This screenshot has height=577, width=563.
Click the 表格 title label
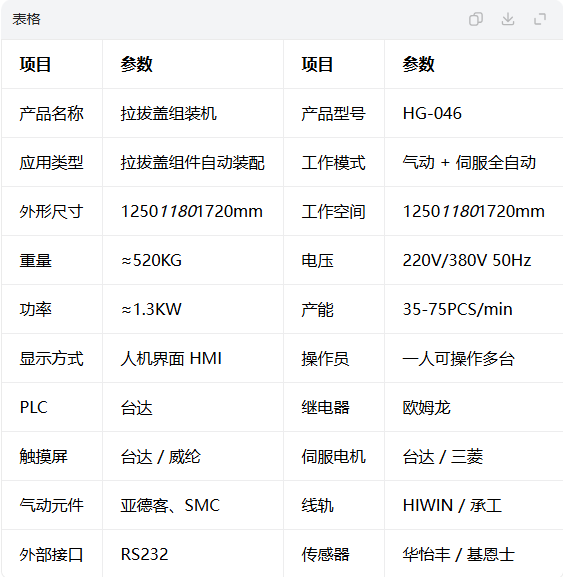pyautogui.click(x=26, y=19)
